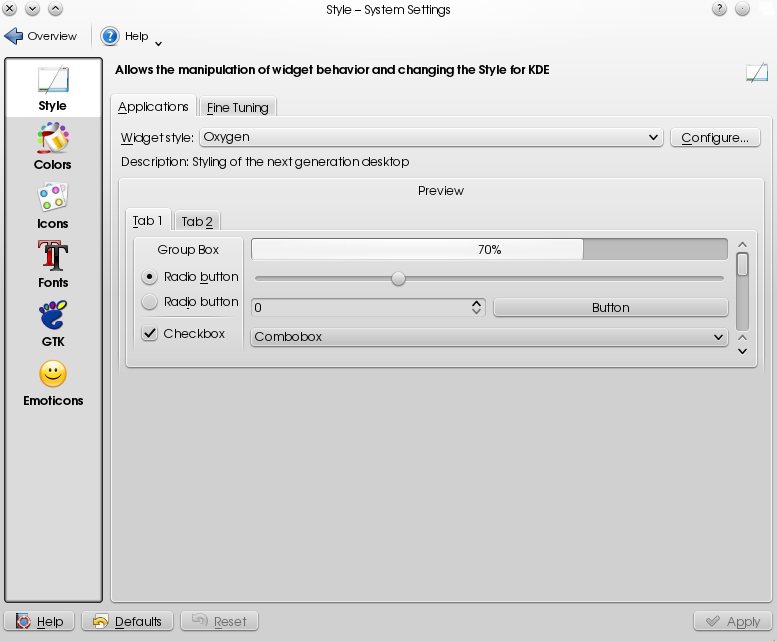Open the Style settings module in sidebar
777x641 pixels.
53,89
